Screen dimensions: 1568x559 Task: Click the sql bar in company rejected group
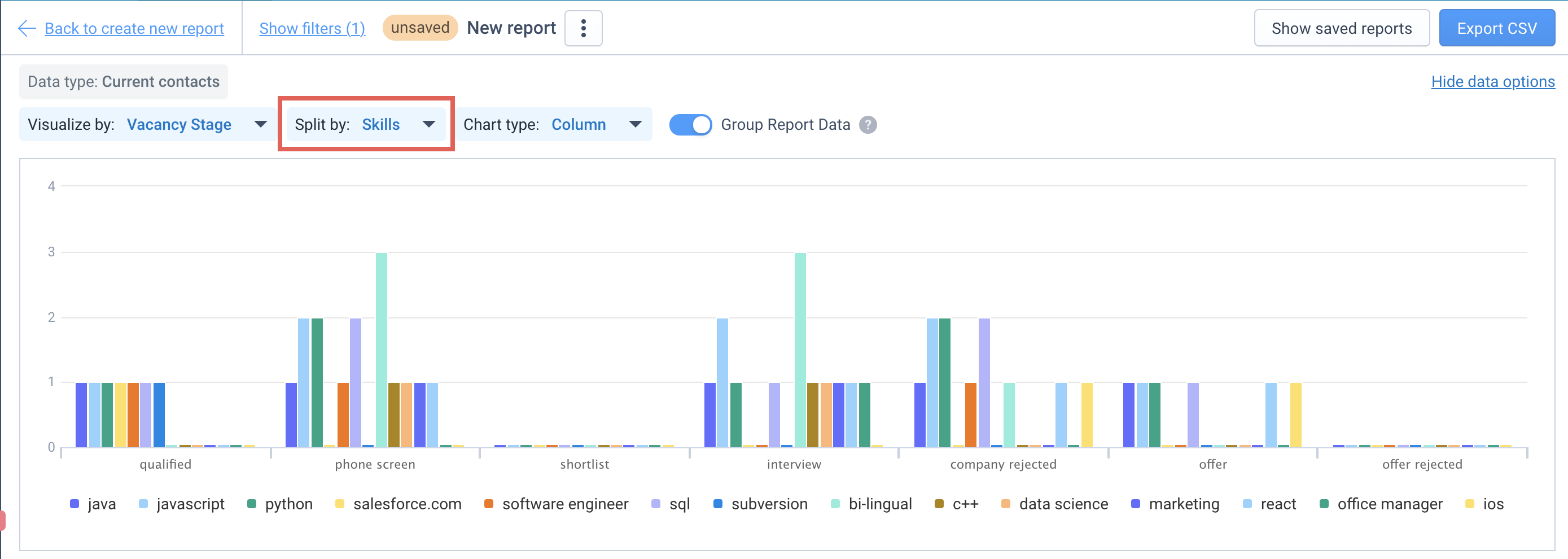point(984,383)
